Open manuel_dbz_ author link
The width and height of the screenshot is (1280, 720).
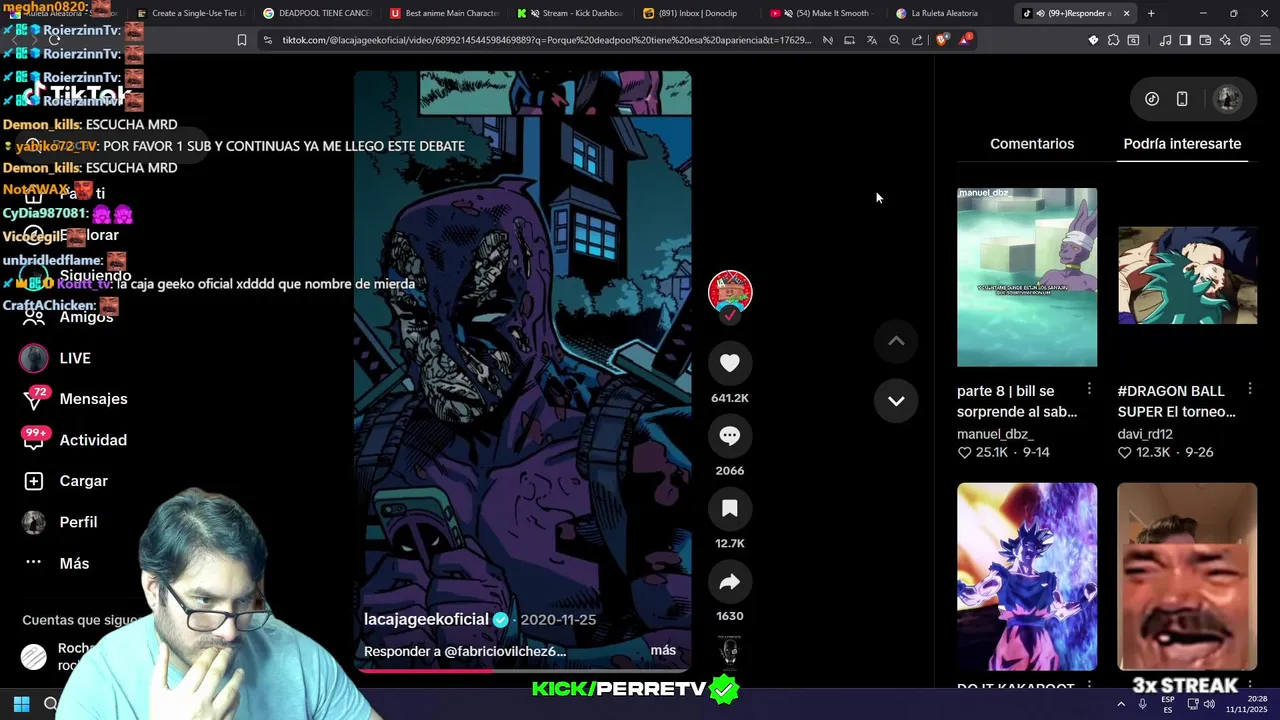coord(995,434)
